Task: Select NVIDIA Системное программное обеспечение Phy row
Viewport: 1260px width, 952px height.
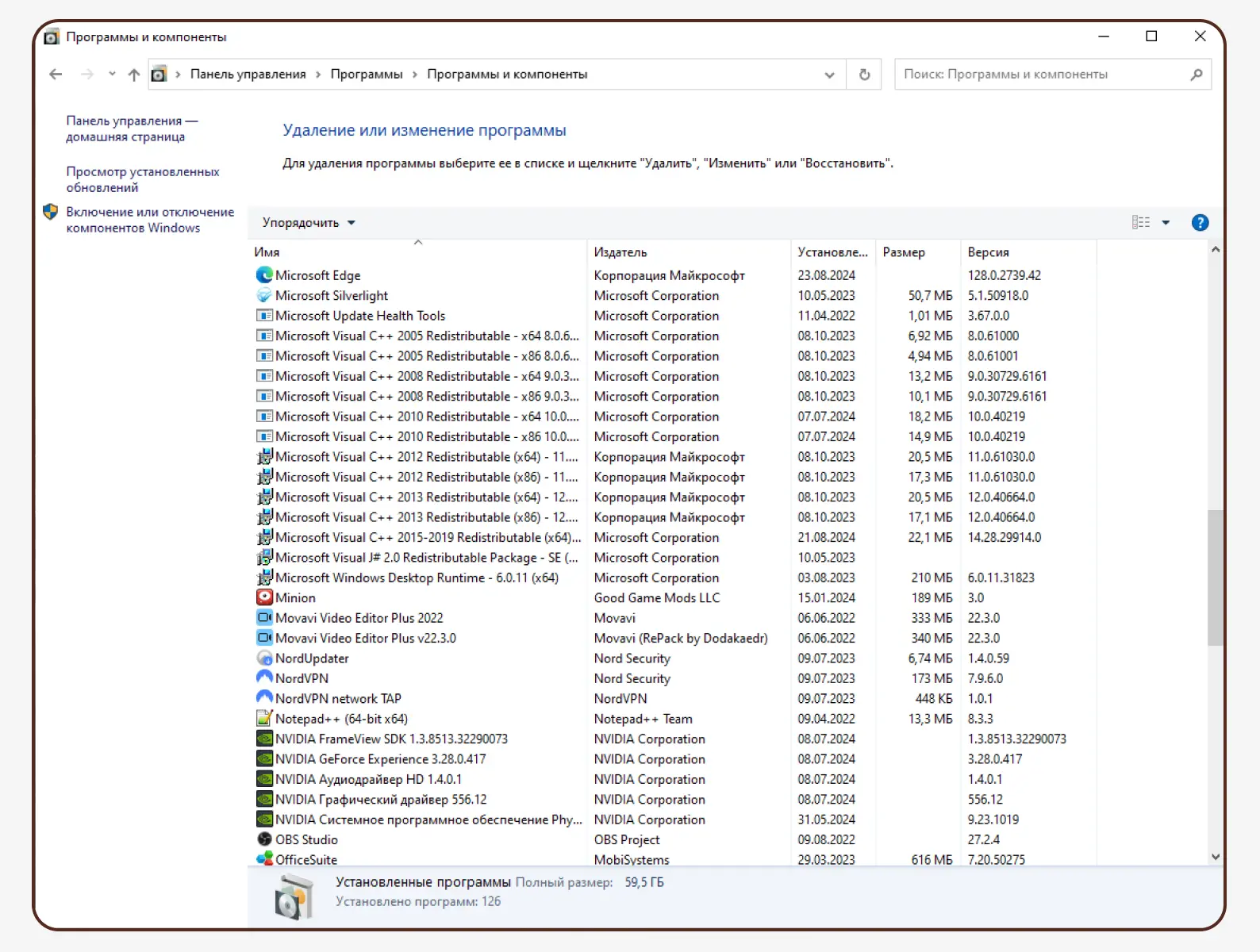Action: (674, 820)
